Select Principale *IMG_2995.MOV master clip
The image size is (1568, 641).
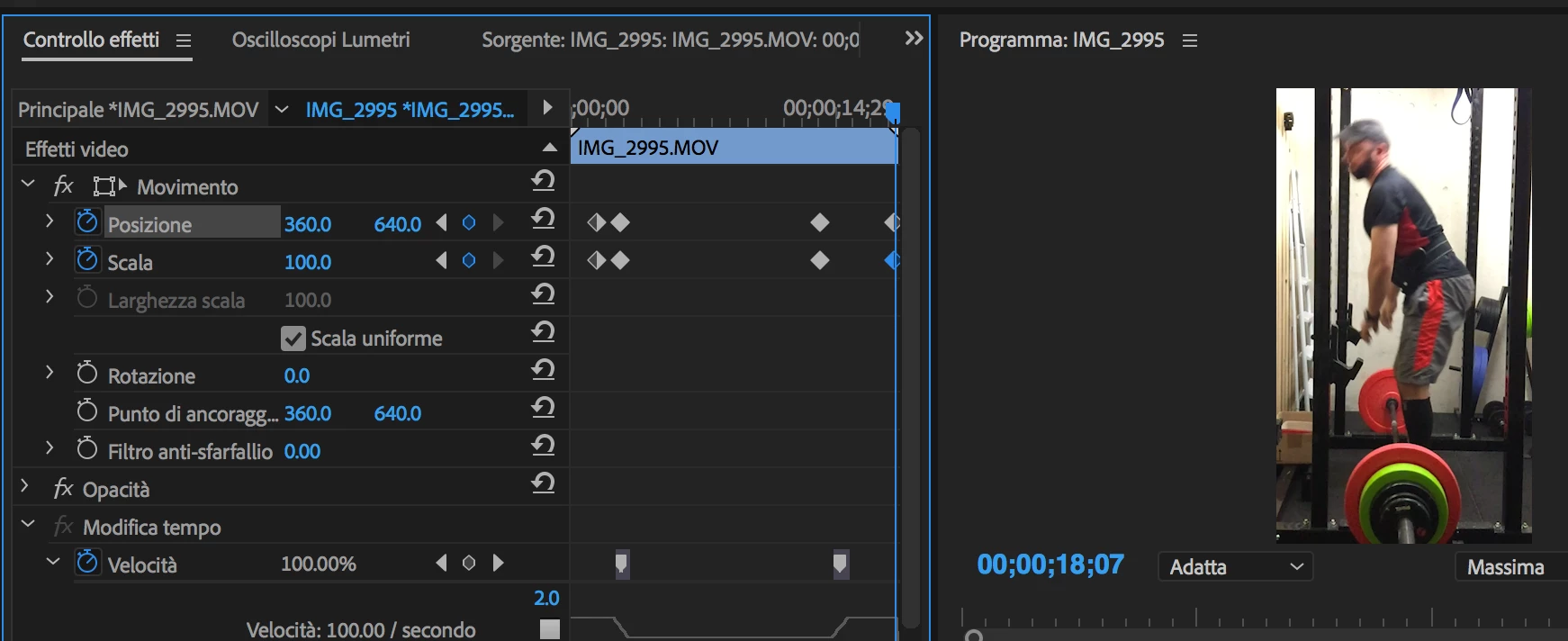click(139, 110)
